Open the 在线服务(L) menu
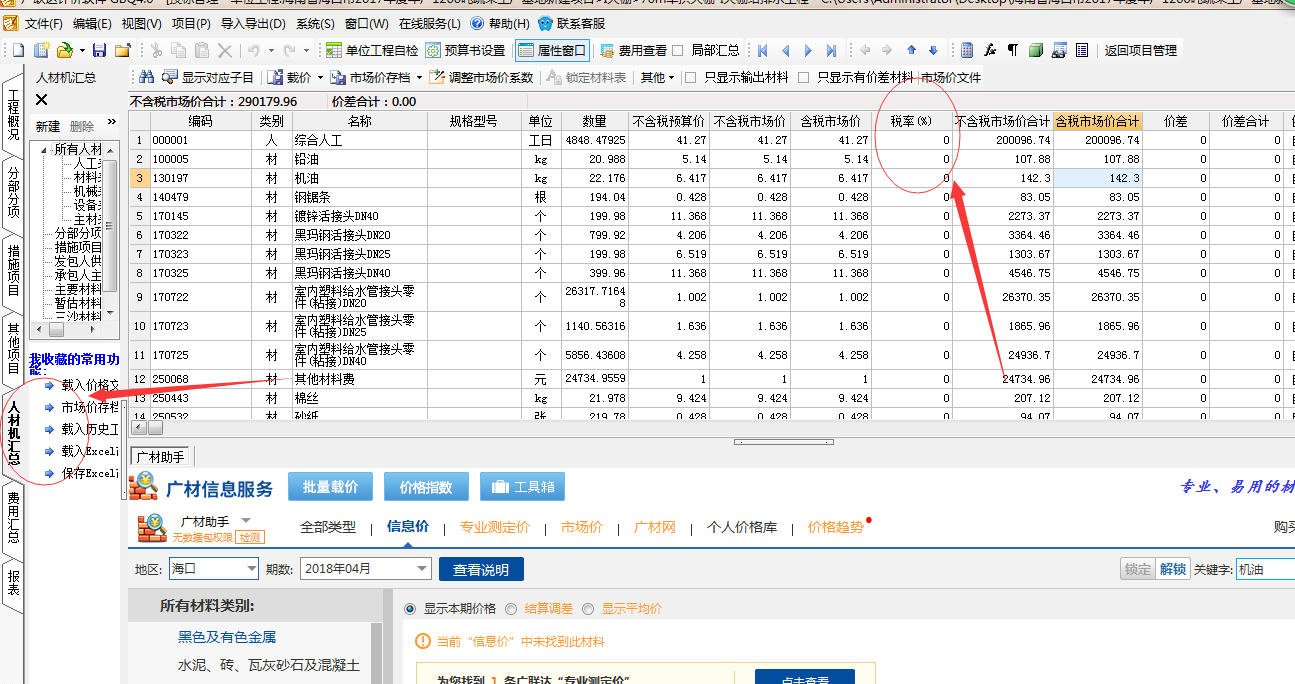This screenshot has height=684, width=1295. (x=430, y=23)
